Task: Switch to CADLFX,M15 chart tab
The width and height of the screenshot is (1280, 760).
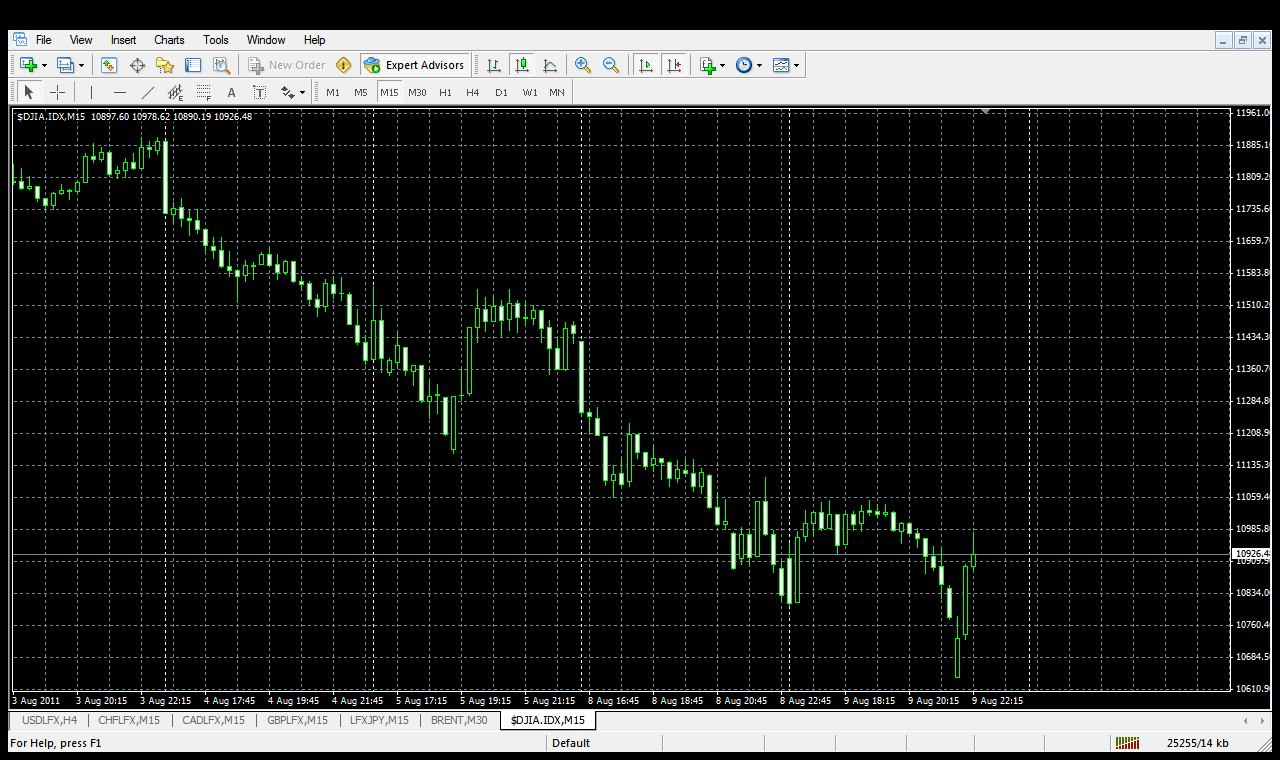Action: (x=213, y=720)
